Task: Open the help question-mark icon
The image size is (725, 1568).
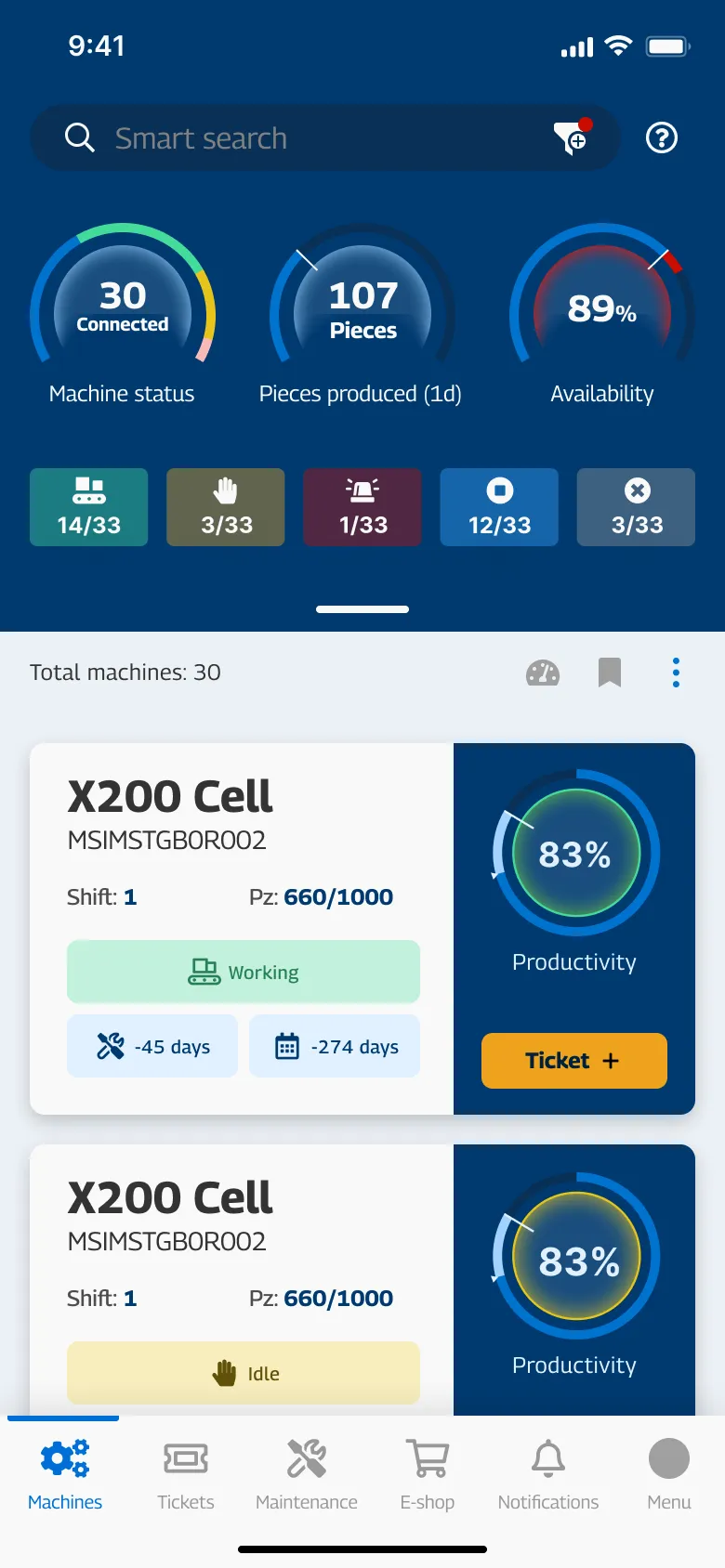Action: point(662,137)
